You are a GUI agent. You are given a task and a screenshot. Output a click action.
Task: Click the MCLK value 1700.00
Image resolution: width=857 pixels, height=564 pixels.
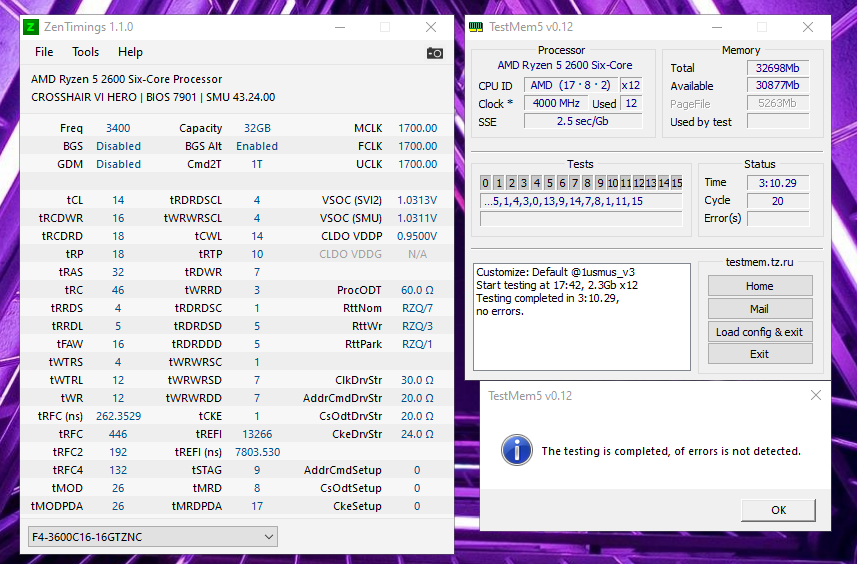(x=418, y=128)
